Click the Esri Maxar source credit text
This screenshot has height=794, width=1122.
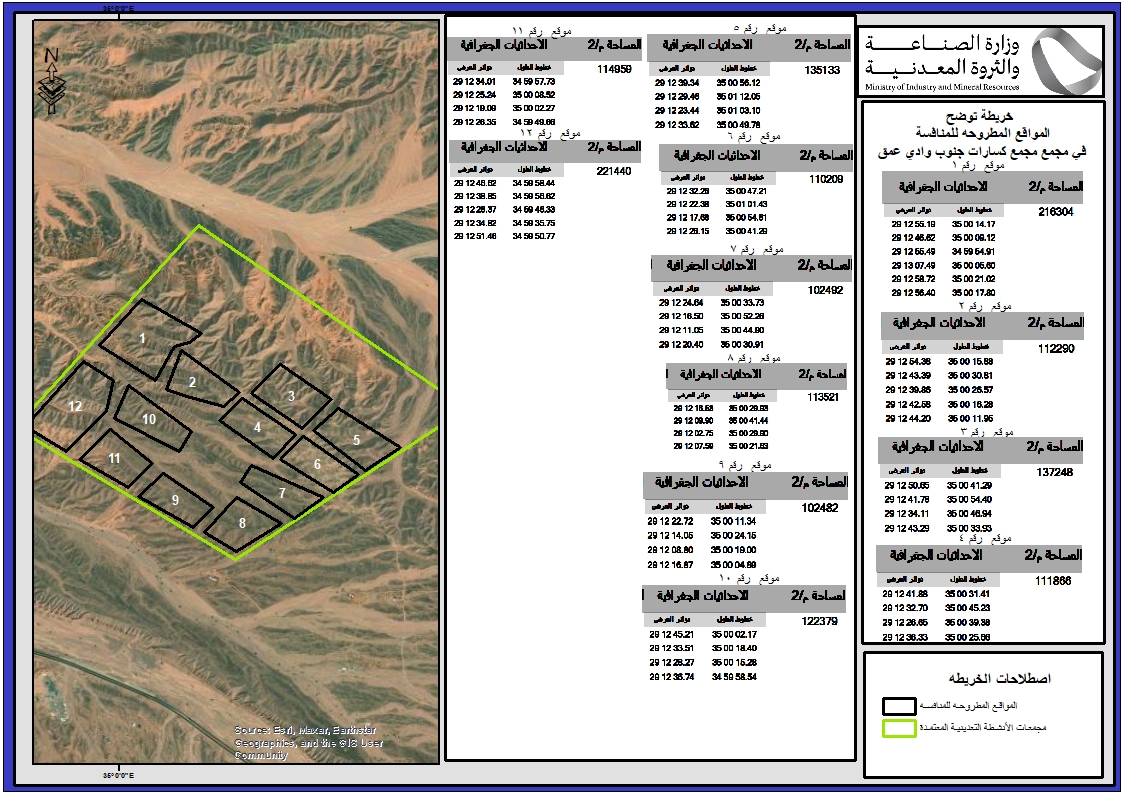click(308, 742)
